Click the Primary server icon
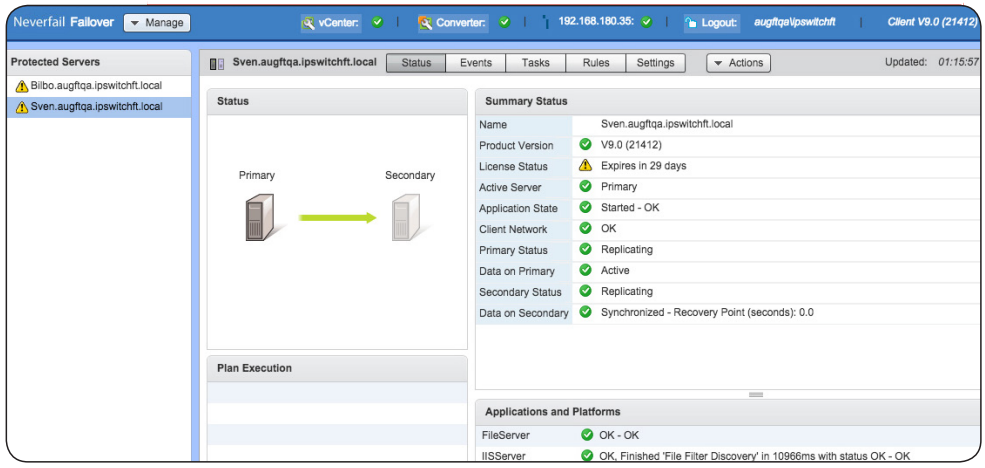The image size is (985, 468). coord(259,218)
